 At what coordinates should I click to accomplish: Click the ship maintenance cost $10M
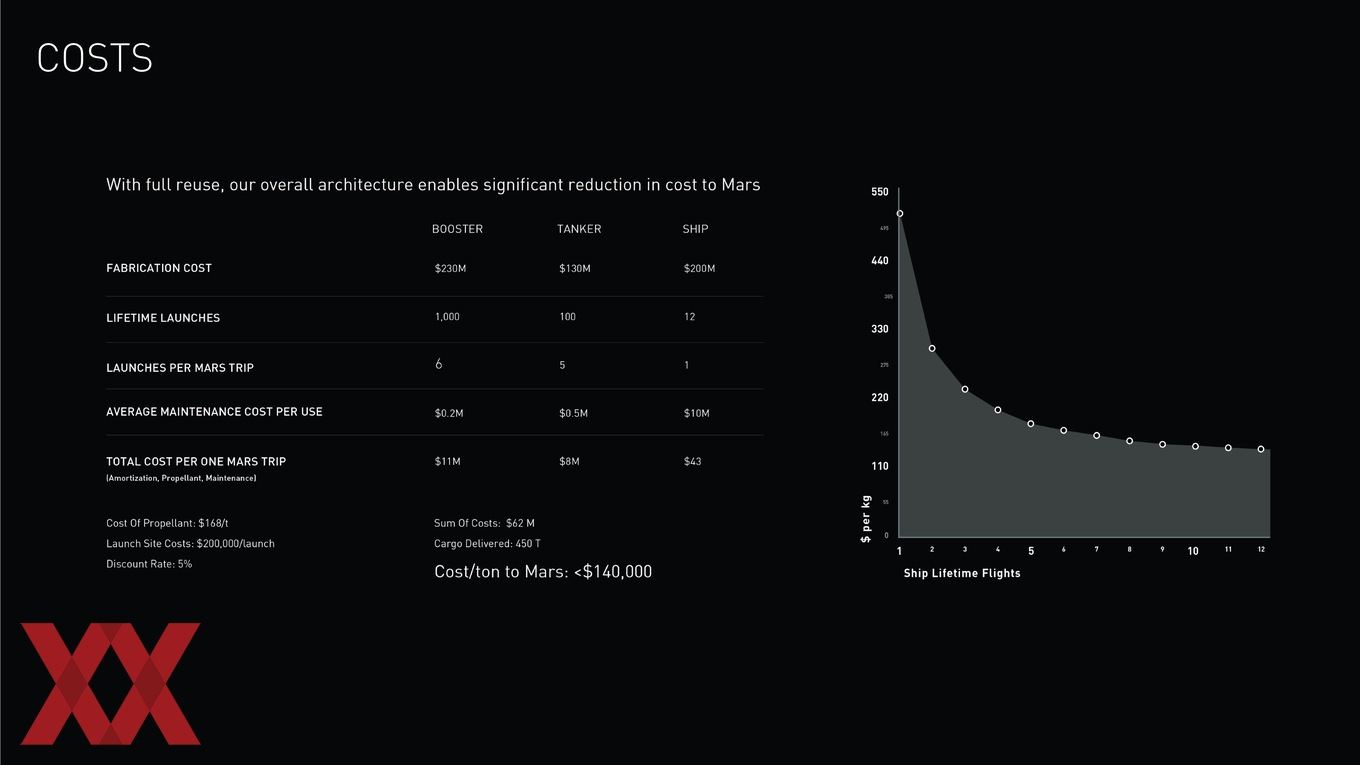click(x=696, y=413)
